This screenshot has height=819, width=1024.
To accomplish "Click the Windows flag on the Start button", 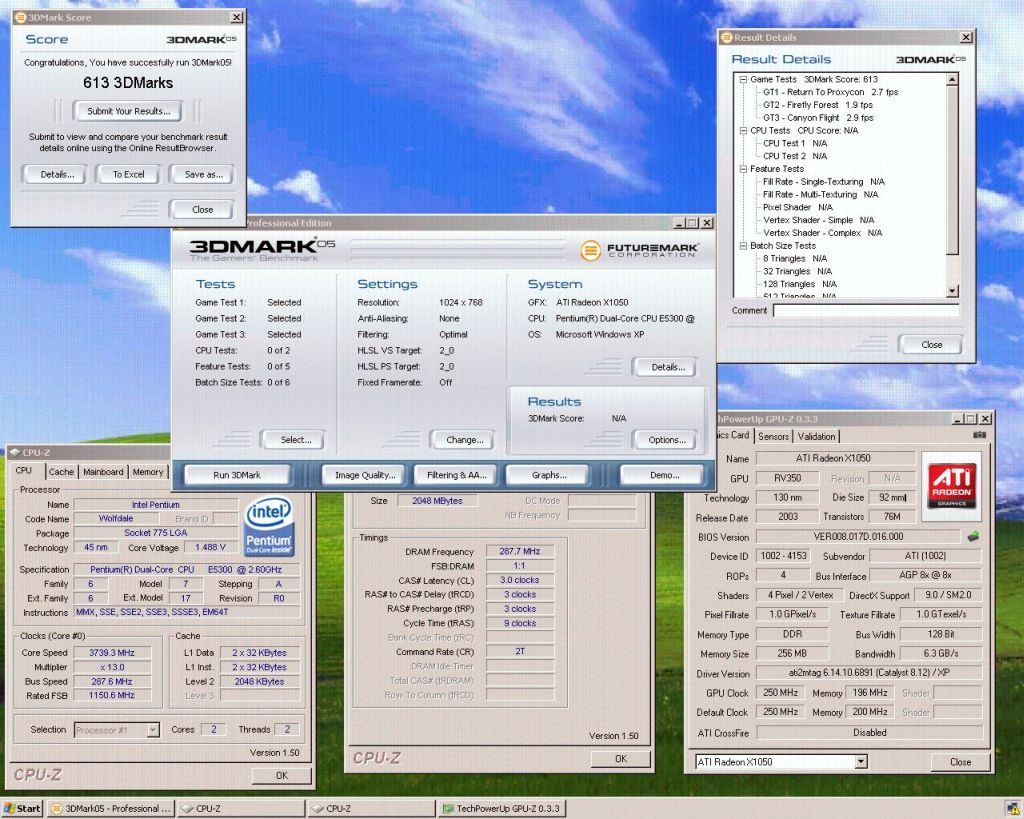I will tap(9, 808).
